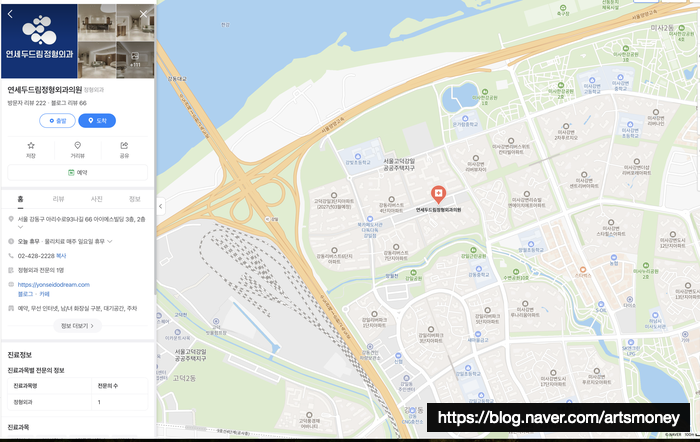The image size is (700, 442).
Task: Set place as 출발 starting point
Action: [58, 121]
